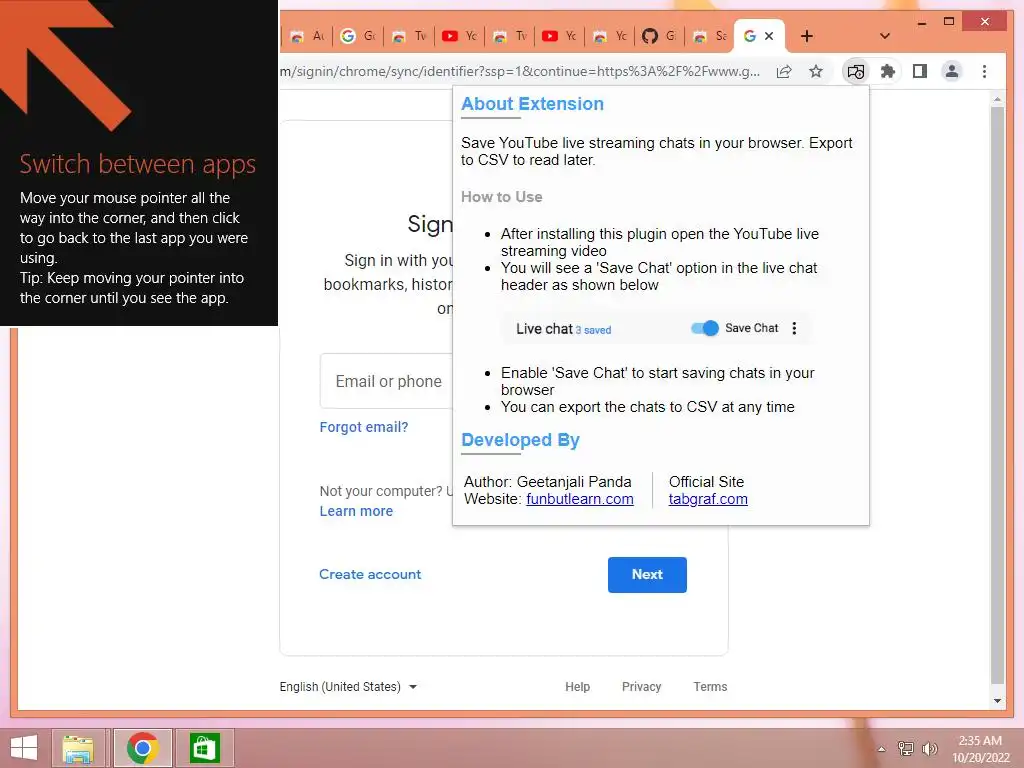Close the active Google sign-in tab

click(x=769, y=36)
